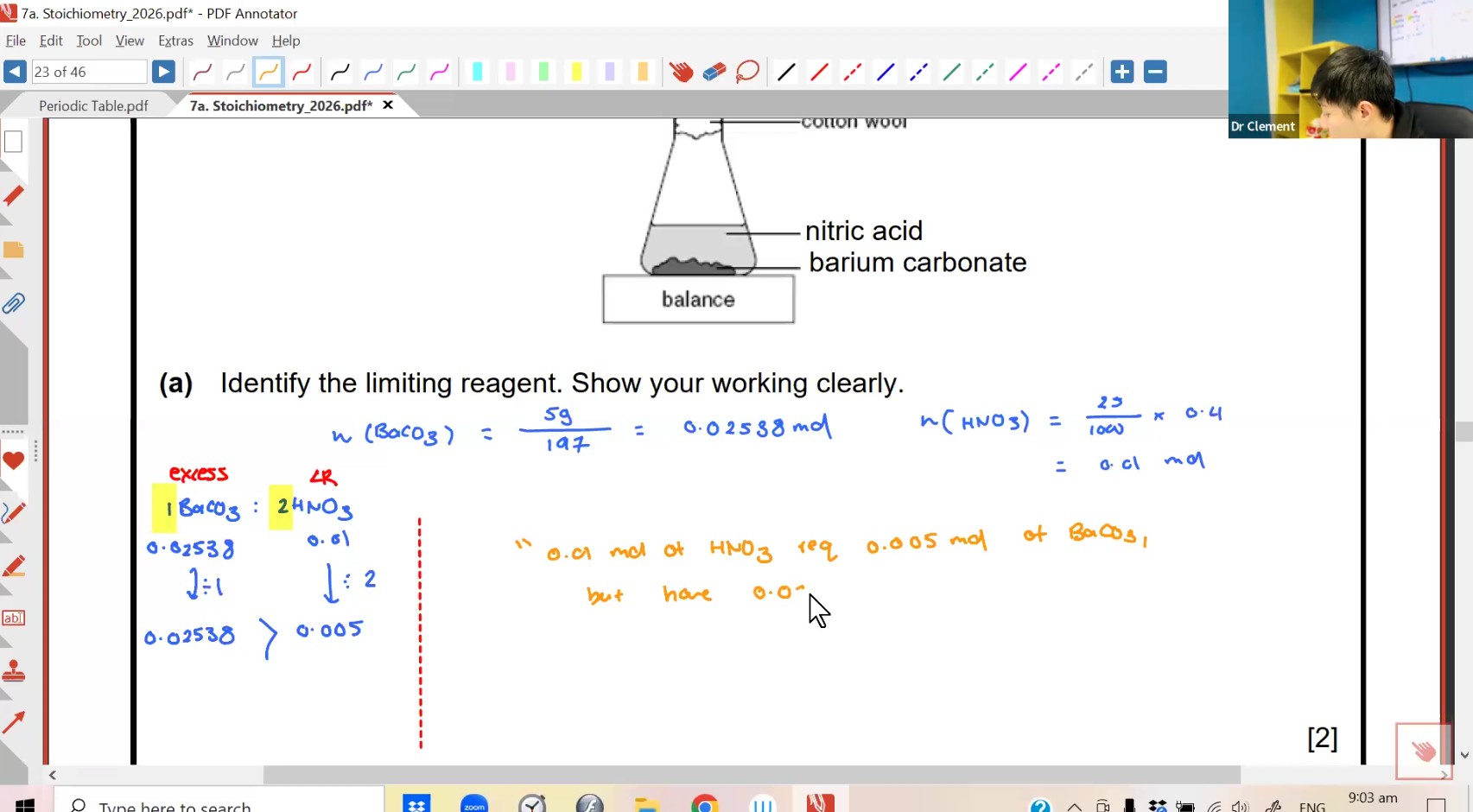The width and height of the screenshot is (1473, 812).
Task: Select the gray pen preset
Action: pyautogui.click(x=235, y=72)
